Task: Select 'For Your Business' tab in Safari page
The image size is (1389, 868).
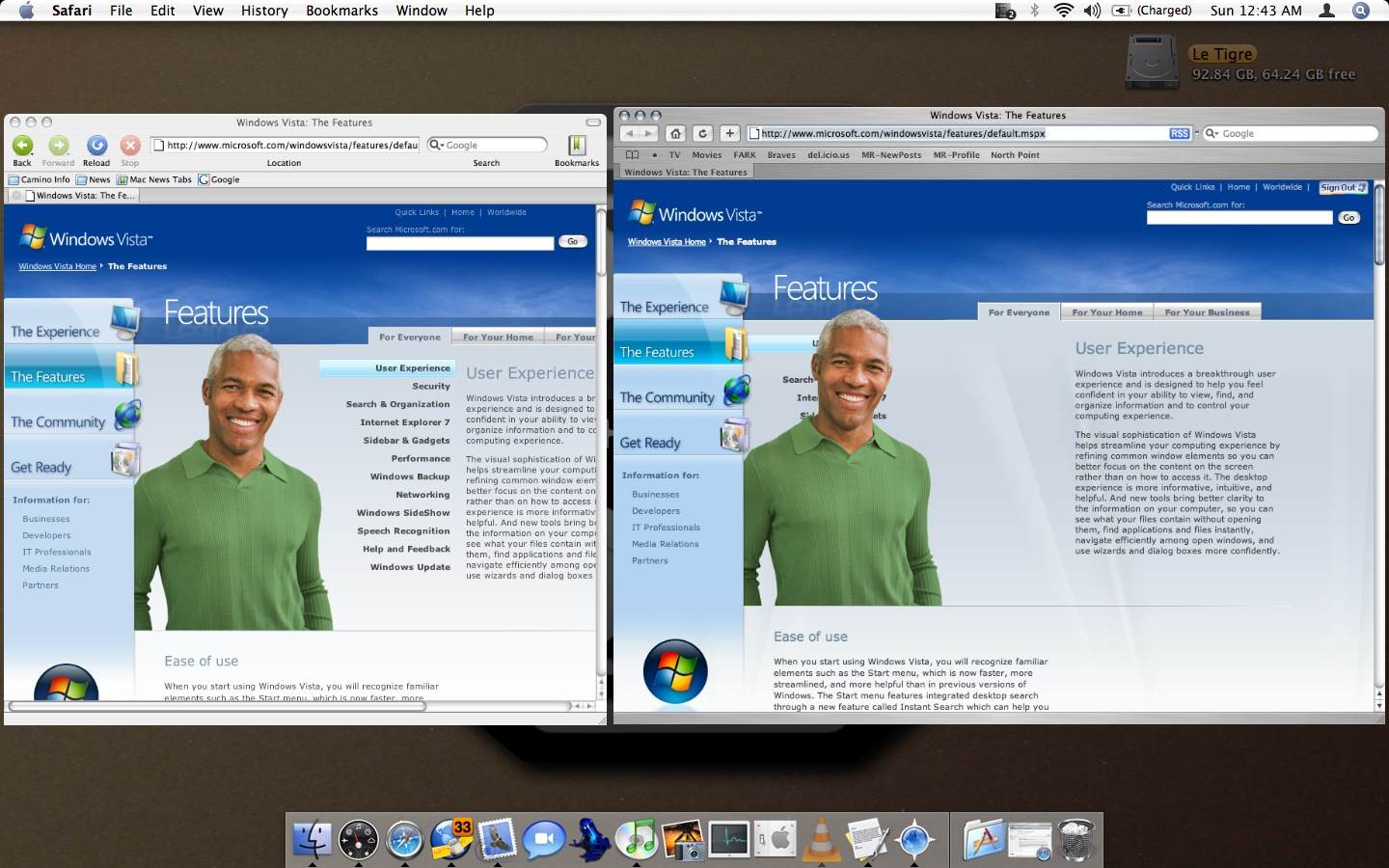Action: coord(1207,312)
